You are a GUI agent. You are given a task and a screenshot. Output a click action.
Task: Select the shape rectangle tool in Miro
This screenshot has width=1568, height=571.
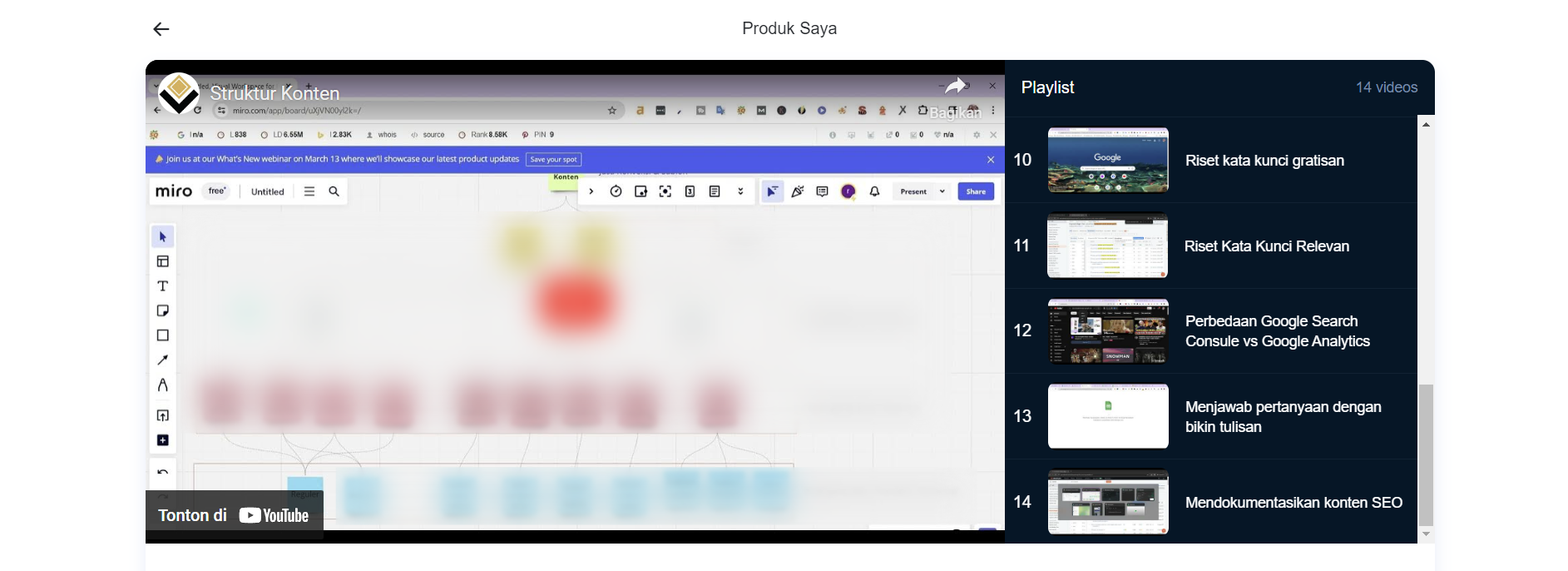(163, 335)
